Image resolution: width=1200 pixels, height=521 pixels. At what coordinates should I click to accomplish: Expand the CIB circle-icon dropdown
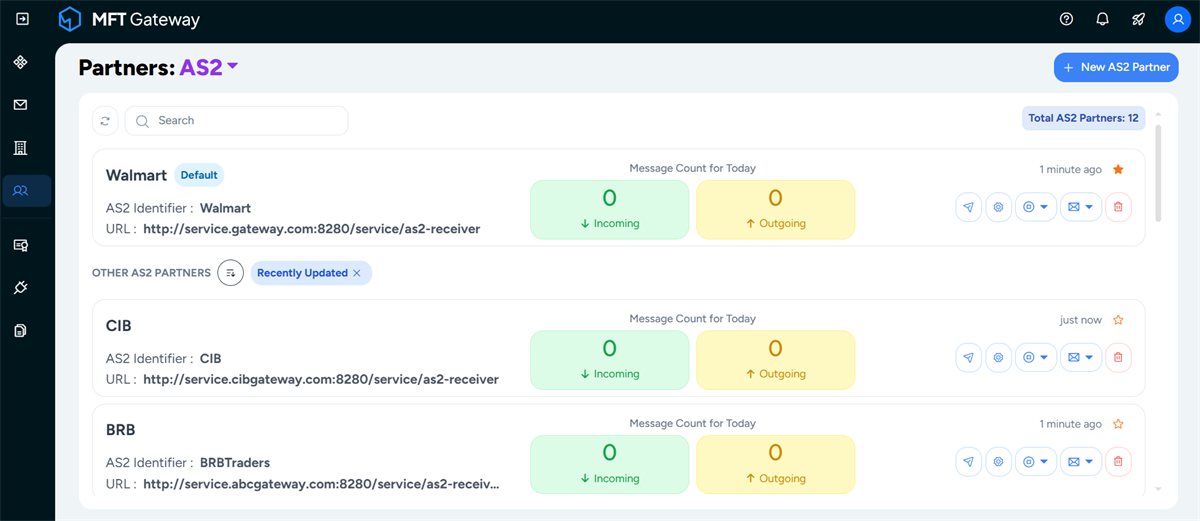(1036, 358)
